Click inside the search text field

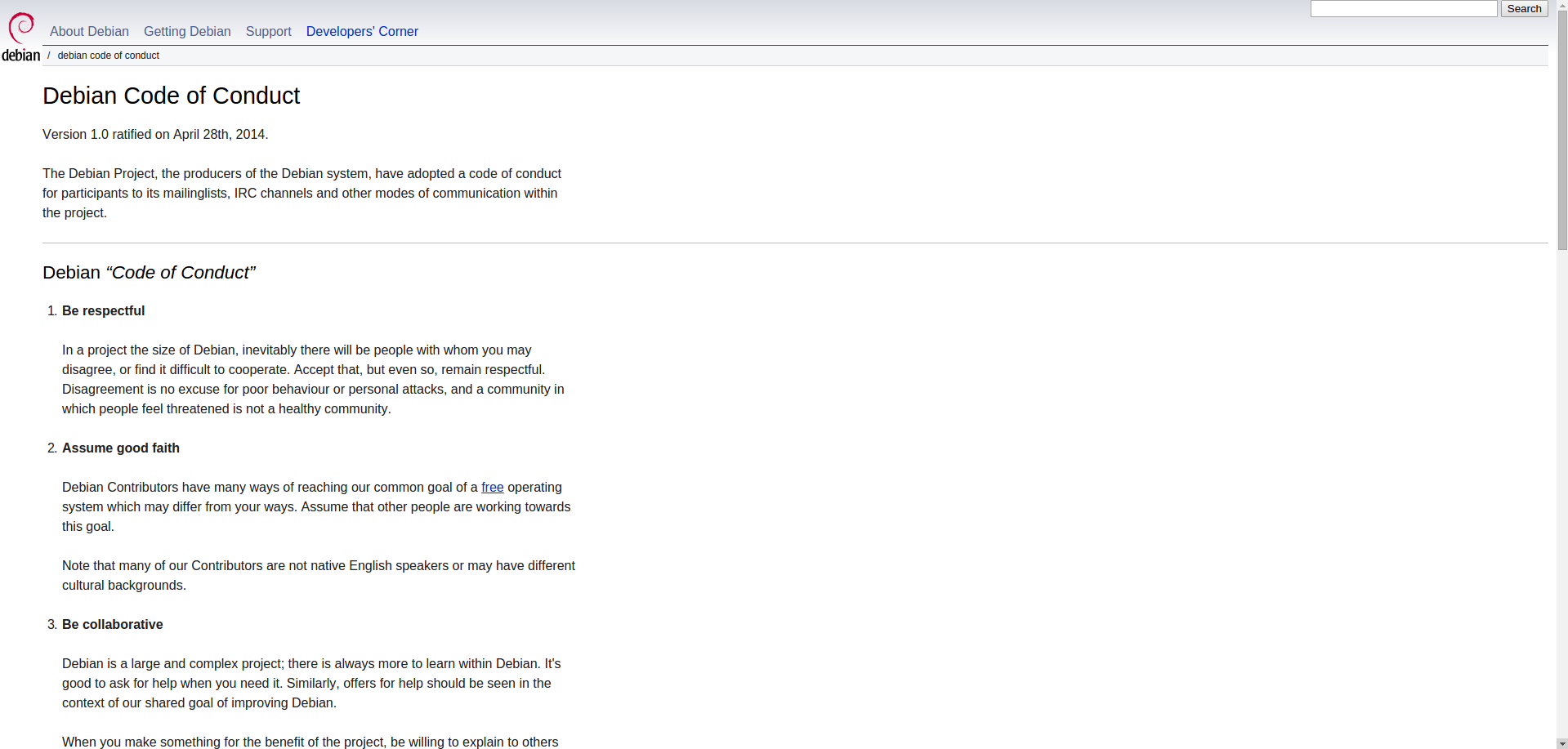tap(1403, 8)
